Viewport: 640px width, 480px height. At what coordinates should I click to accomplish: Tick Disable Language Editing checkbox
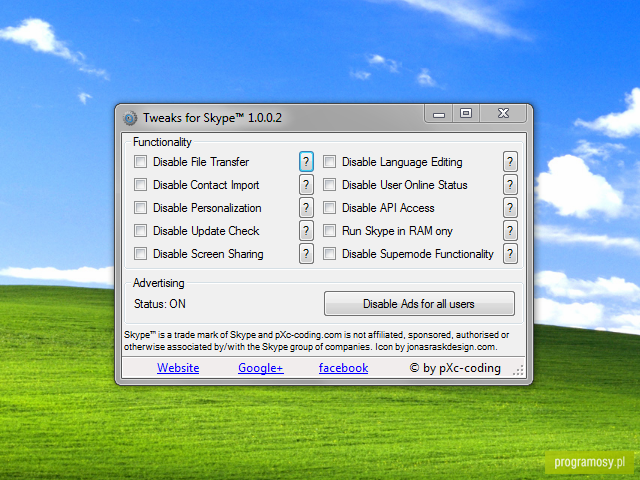click(329, 162)
